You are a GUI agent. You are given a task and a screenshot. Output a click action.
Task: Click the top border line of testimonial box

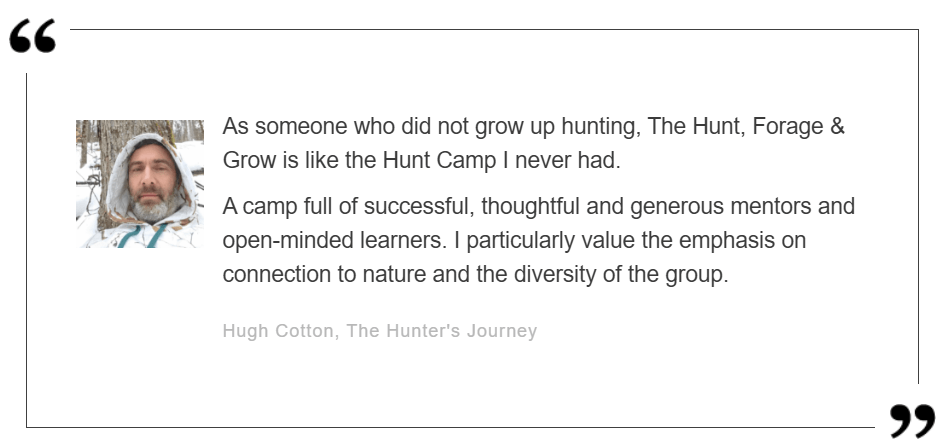pos(494,29)
